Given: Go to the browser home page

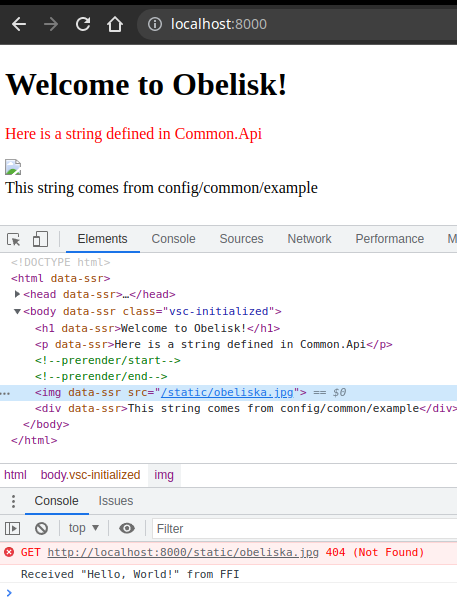Looking at the screenshot, I should point(115,24).
